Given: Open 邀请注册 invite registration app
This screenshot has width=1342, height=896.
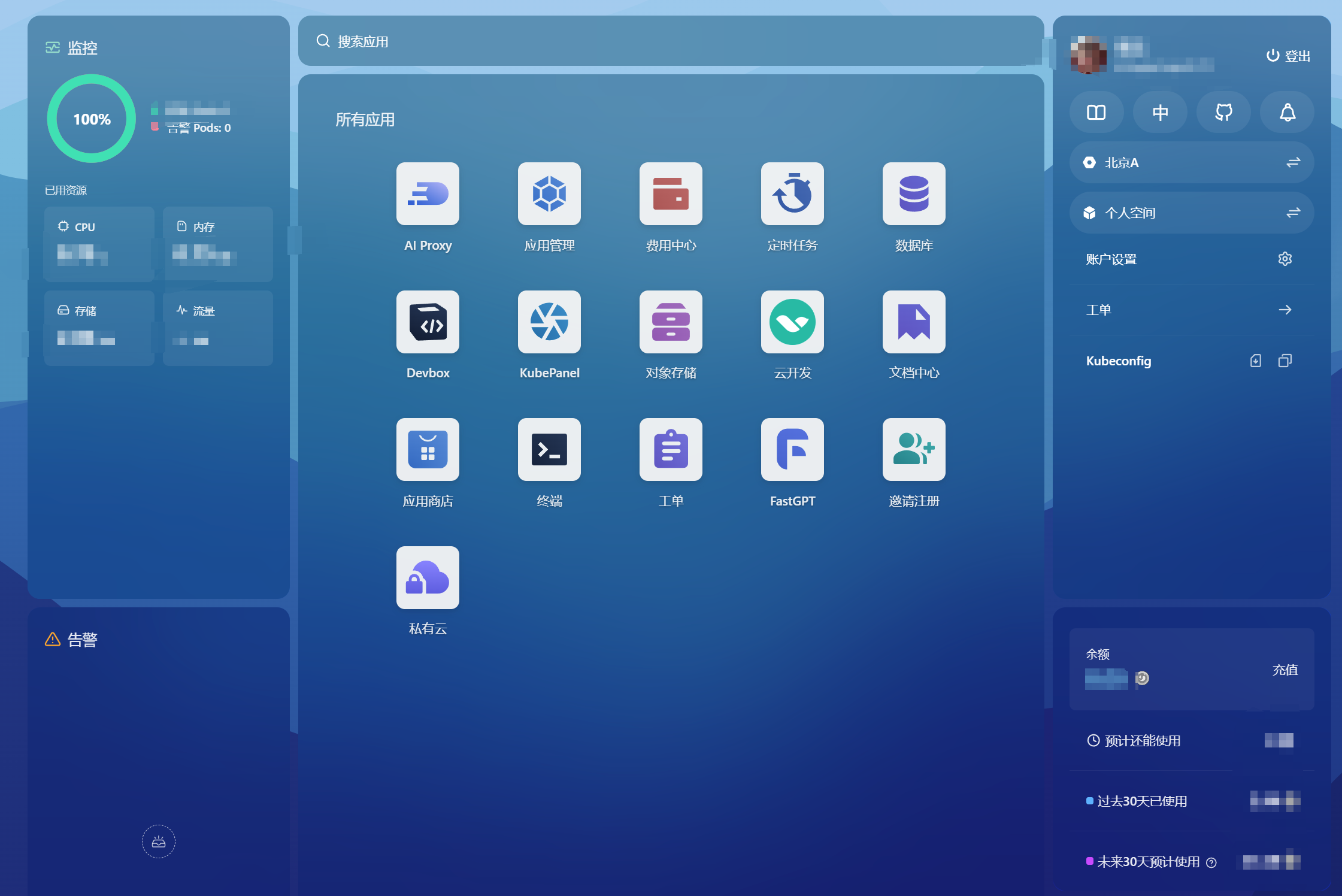Looking at the screenshot, I should click(914, 449).
